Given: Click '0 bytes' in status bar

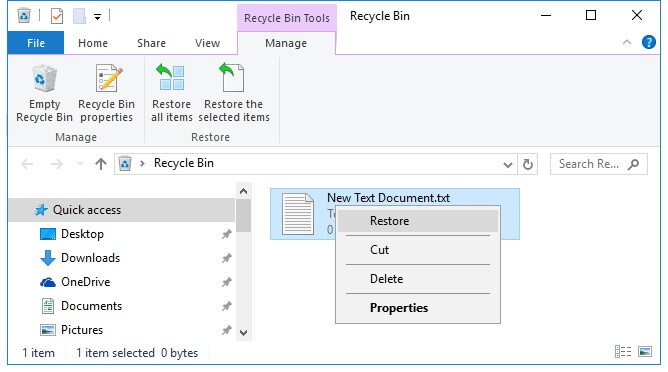Looking at the screenshot, I should (179, 353).
